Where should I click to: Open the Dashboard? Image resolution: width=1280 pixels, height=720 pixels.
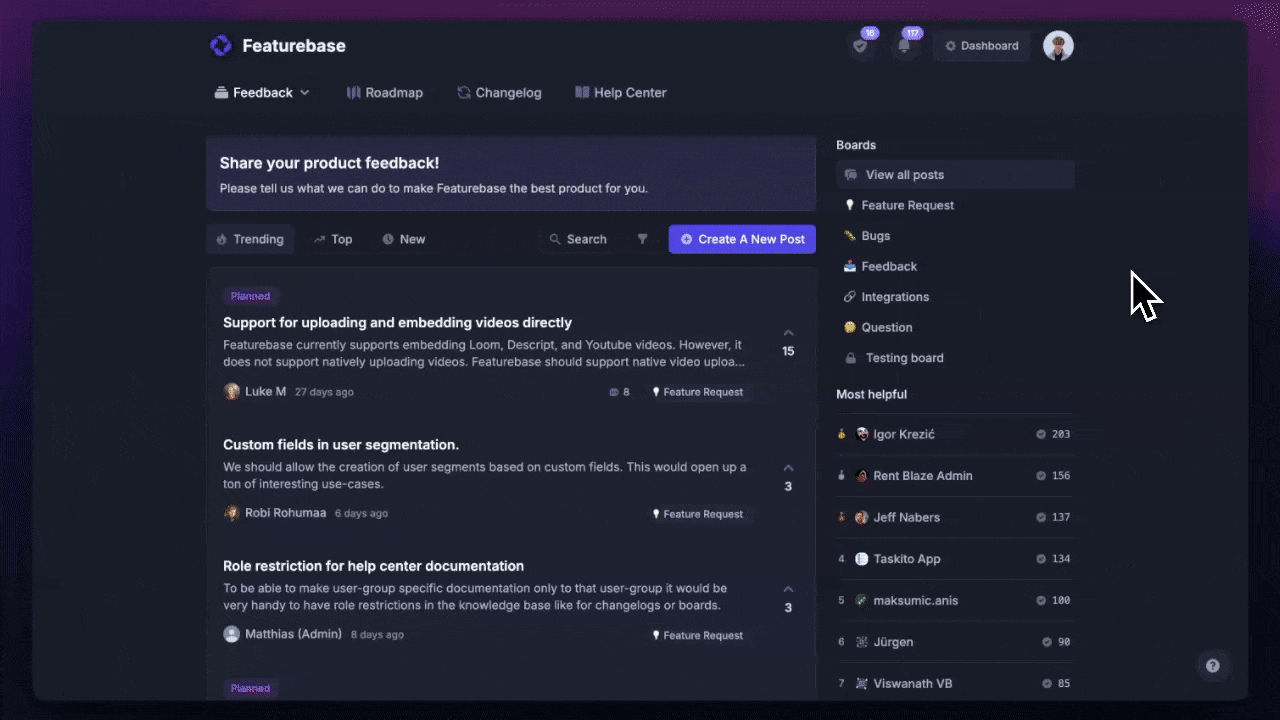[981, 45]
